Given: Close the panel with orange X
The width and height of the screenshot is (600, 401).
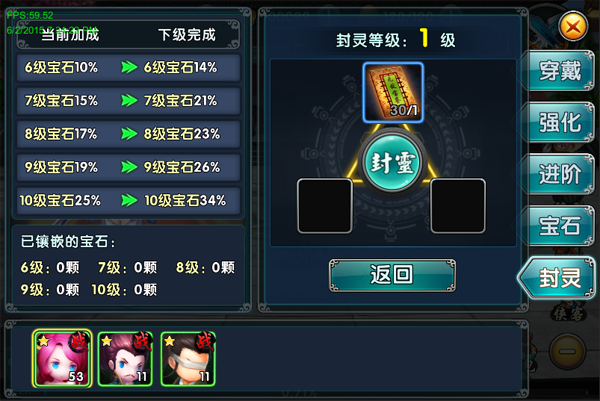Looking at the screenshot, I should 573,27.
